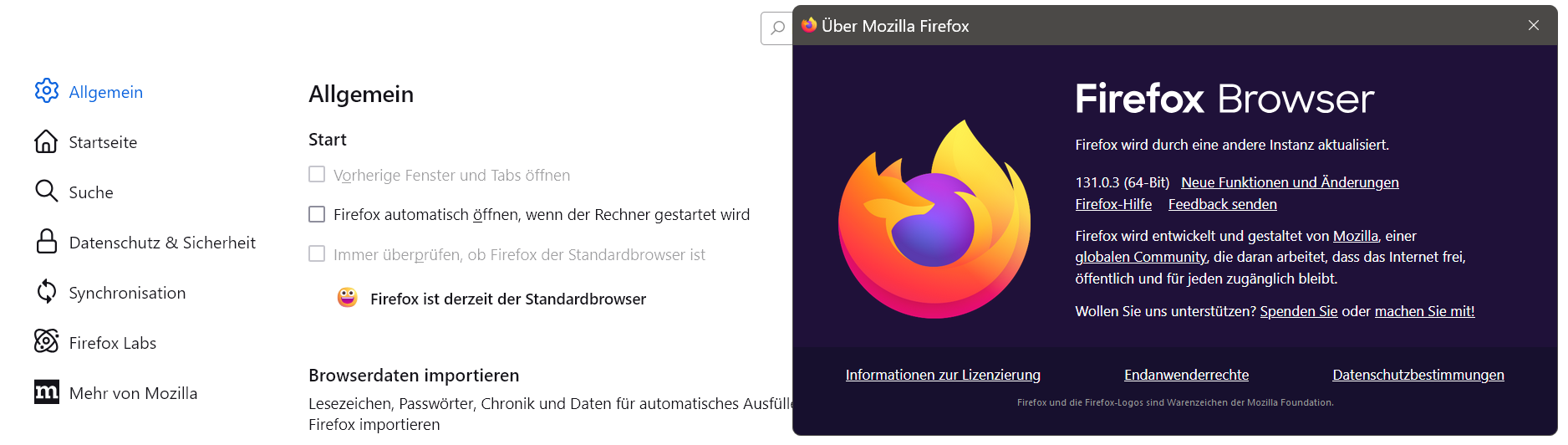Click the Mehr von Mozilla m icon
Viewport: 1568px width, 445px height.
[47, 391]
